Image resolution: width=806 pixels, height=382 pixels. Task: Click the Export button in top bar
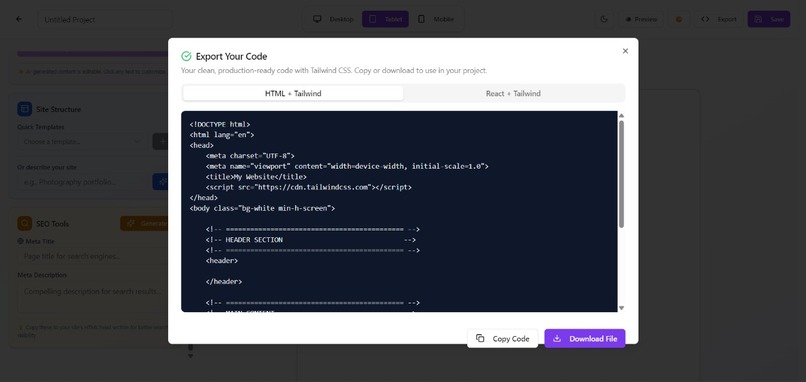point(719,19)
